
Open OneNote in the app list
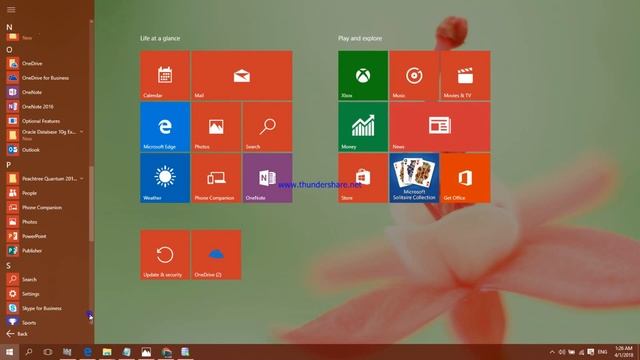(x=45, y=92)
